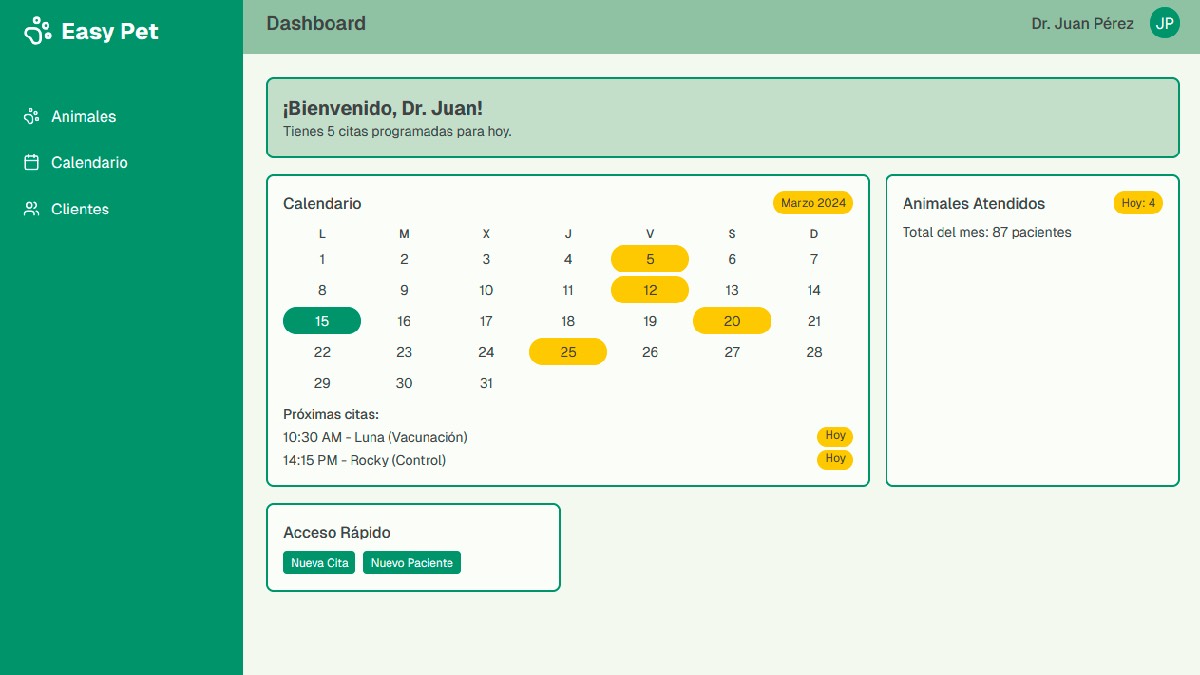1200x675 pixels.
Task: Go to the Calendario sidebar section
Action: pos(89,163)
